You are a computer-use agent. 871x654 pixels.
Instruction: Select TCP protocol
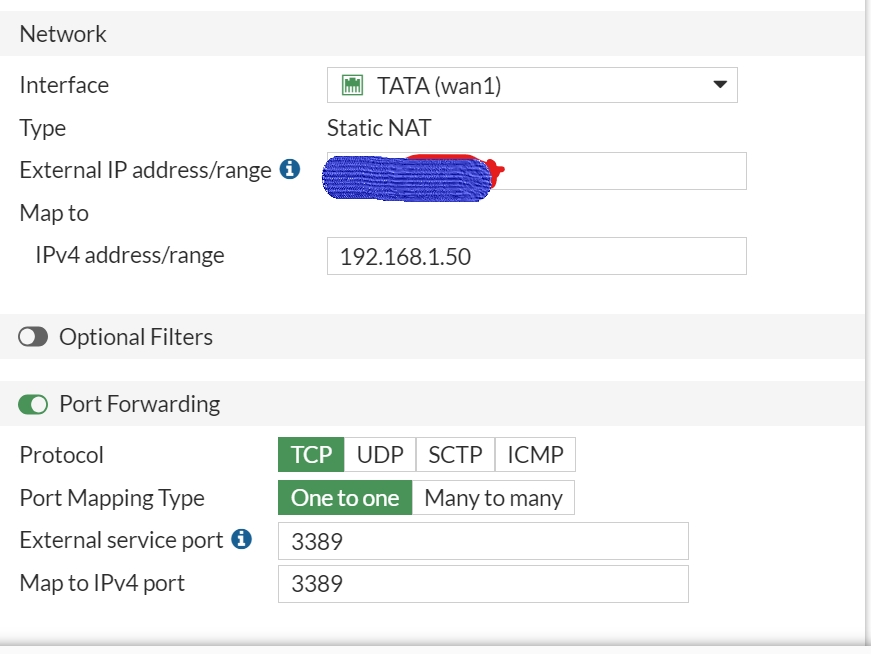pos(311,455)
